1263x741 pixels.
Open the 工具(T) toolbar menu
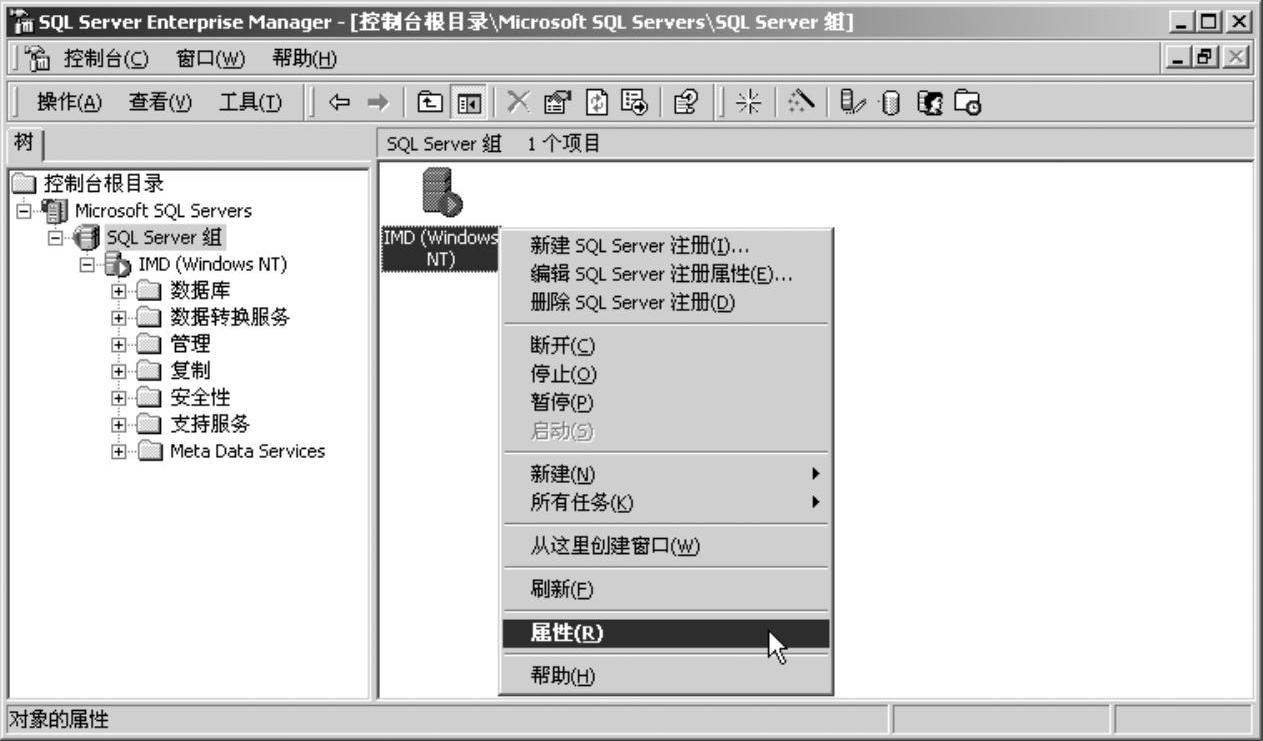tap(250, 102)
